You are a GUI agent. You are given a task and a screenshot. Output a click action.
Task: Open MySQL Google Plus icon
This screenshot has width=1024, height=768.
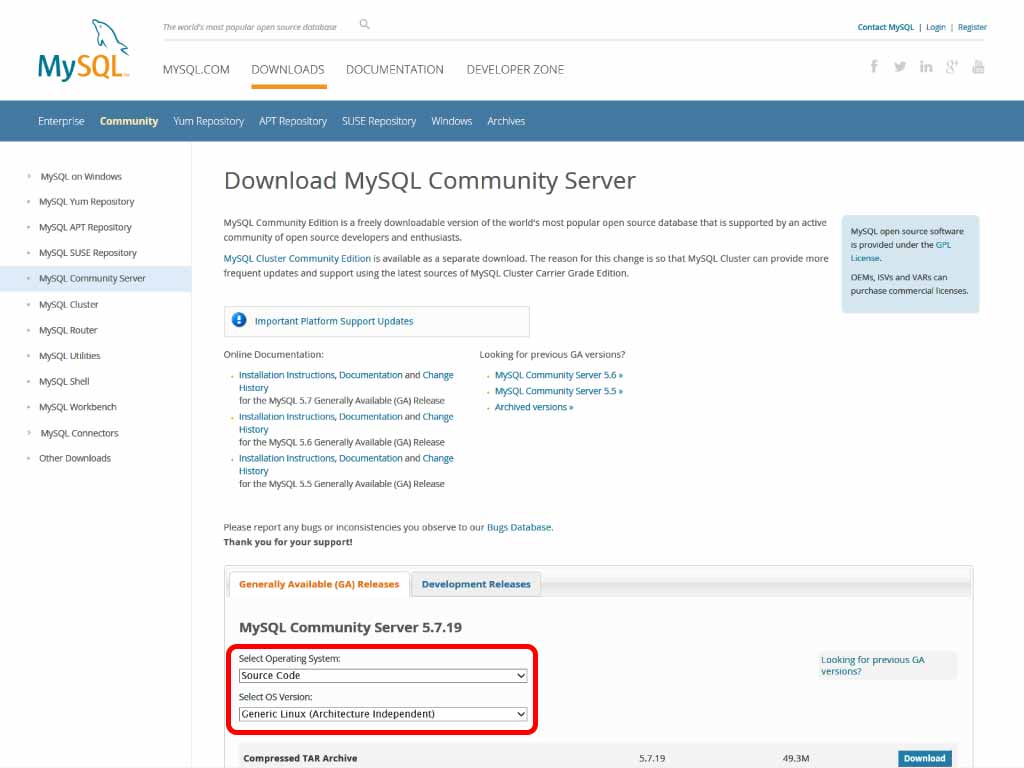click(x=952, y=67)
